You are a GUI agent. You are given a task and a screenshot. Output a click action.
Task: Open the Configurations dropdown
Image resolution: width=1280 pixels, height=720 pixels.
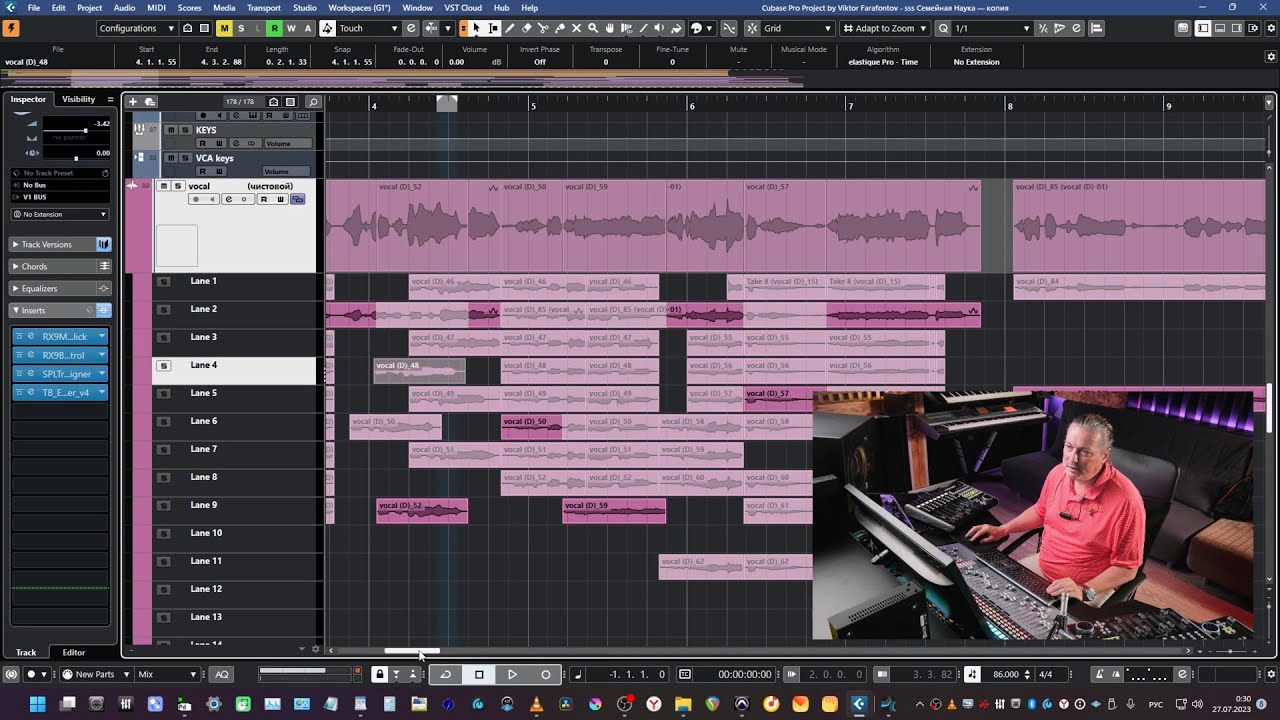(136, 28)
